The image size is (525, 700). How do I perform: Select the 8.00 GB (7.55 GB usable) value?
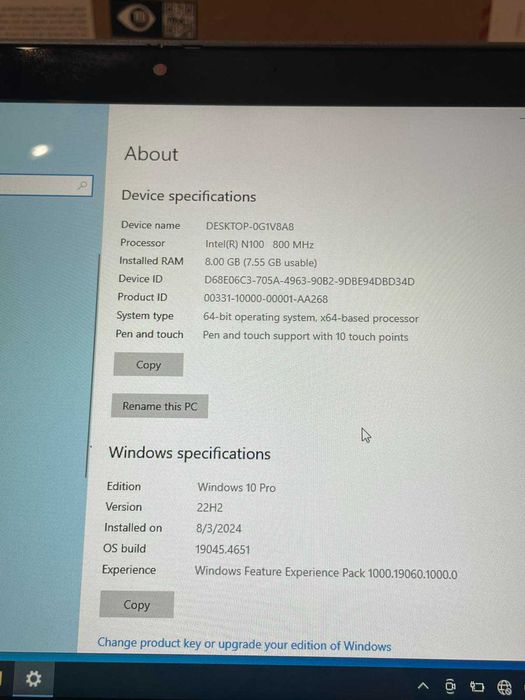(261, 262)
